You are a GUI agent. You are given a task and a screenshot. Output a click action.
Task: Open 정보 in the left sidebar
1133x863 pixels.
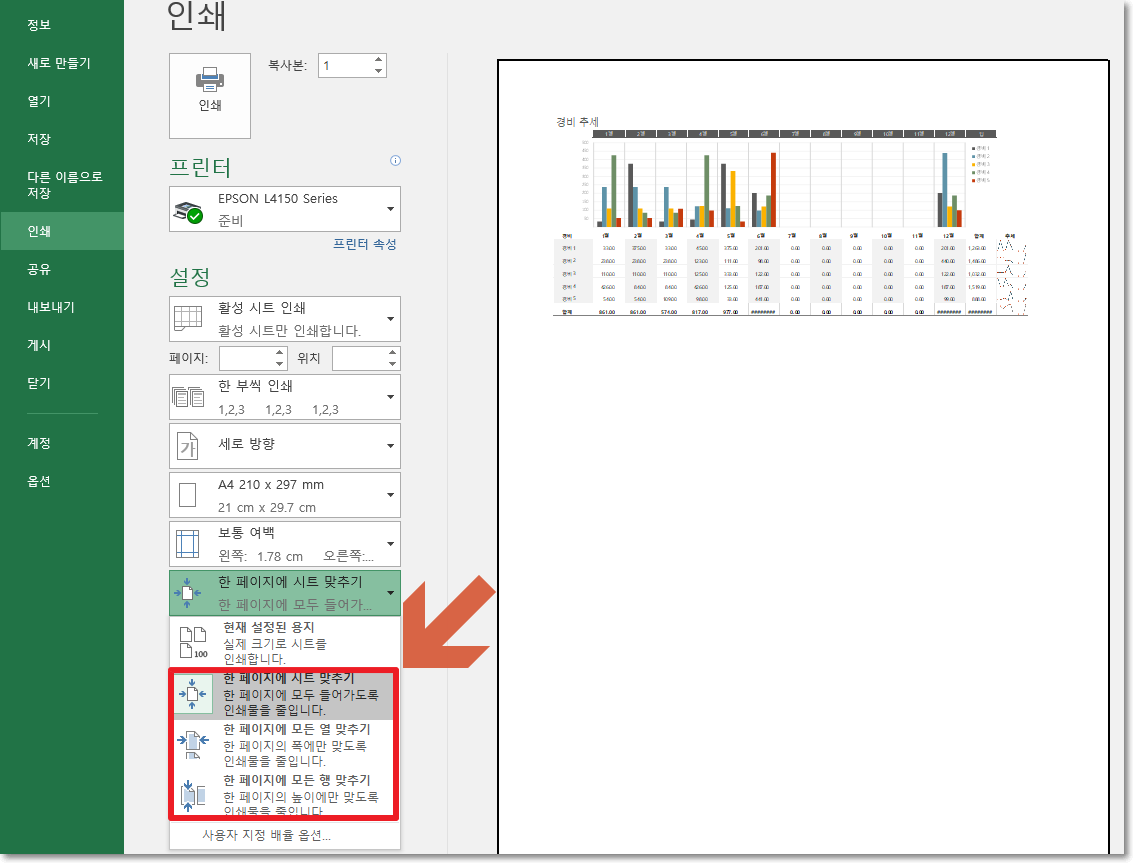point(40,24)
